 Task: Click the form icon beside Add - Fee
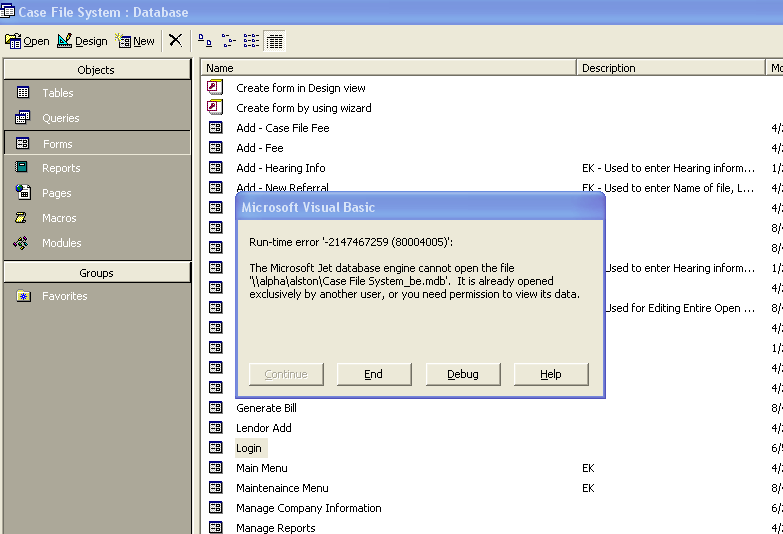click(x=215, y=147)
